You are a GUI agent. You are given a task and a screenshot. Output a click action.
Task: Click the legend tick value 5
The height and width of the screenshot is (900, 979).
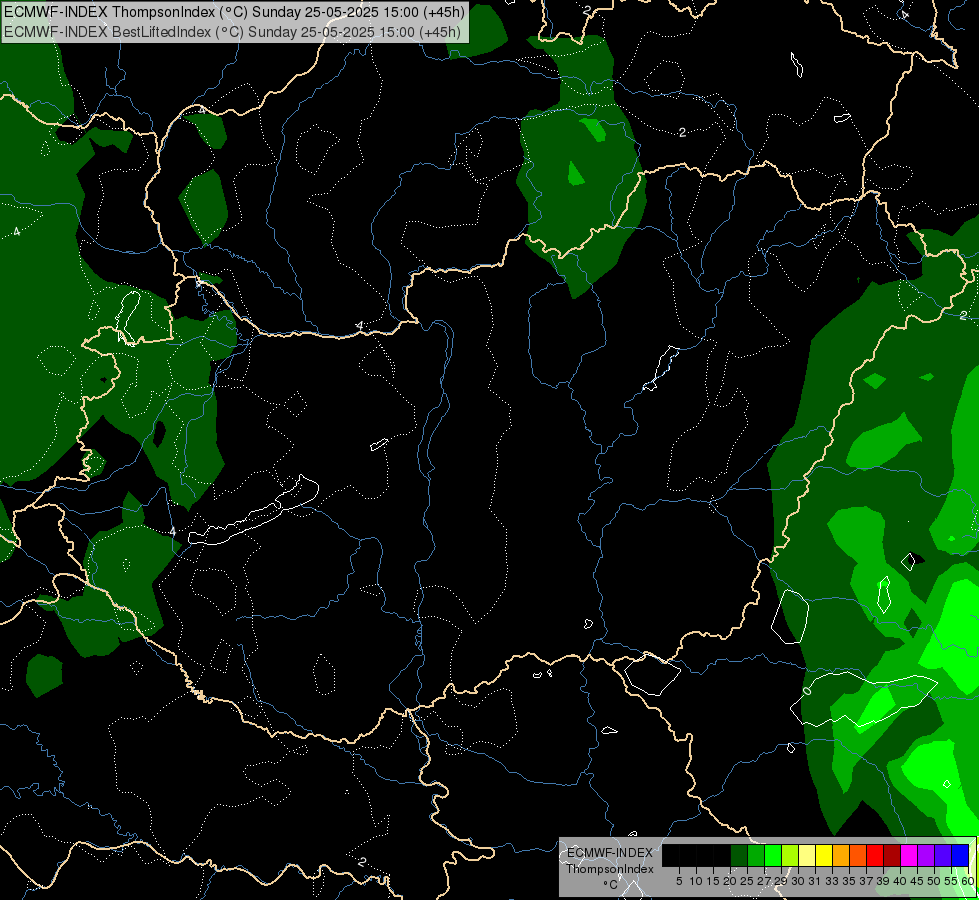[679, 881]
